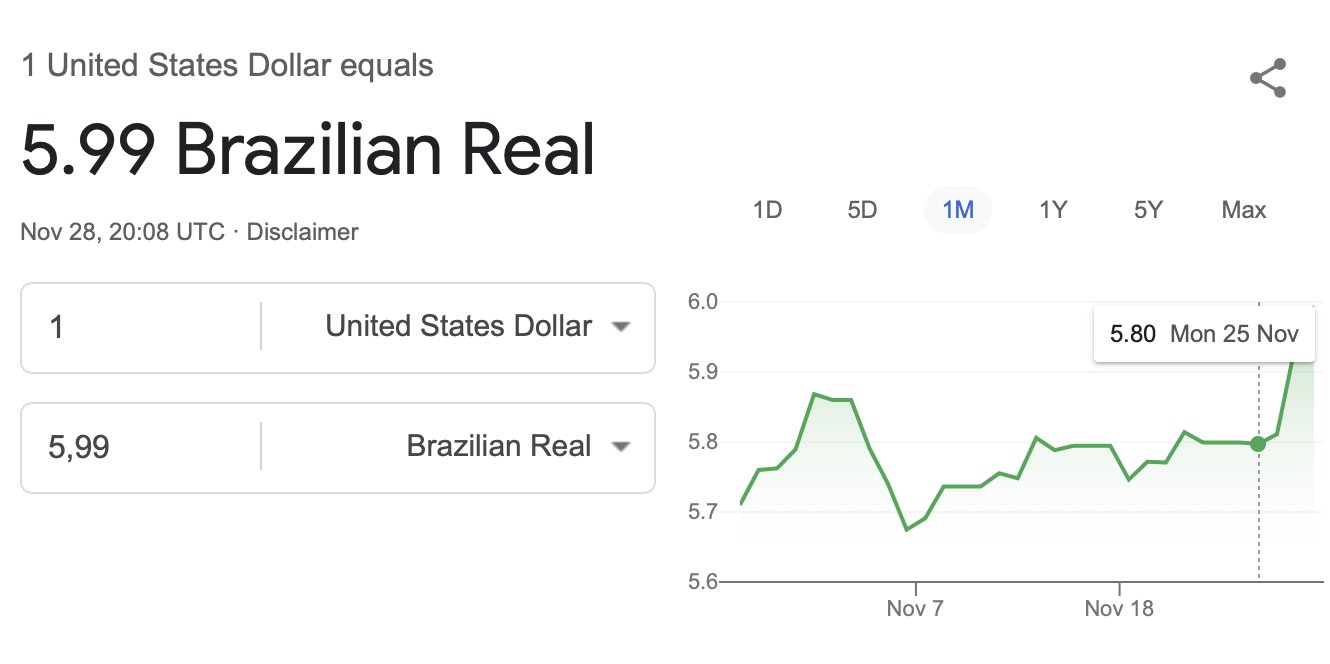
Task: Click the chart peak near early November
Action: coord(815,394)
